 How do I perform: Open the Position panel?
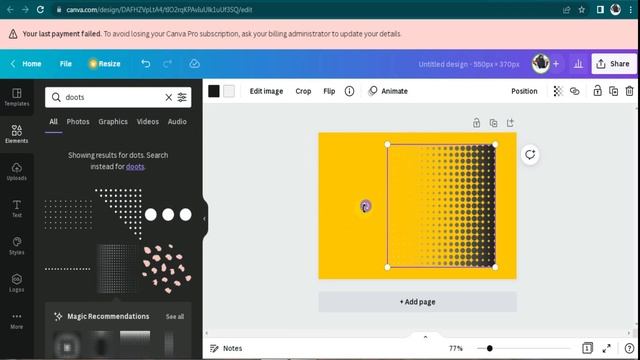click(x=524, y=91)
